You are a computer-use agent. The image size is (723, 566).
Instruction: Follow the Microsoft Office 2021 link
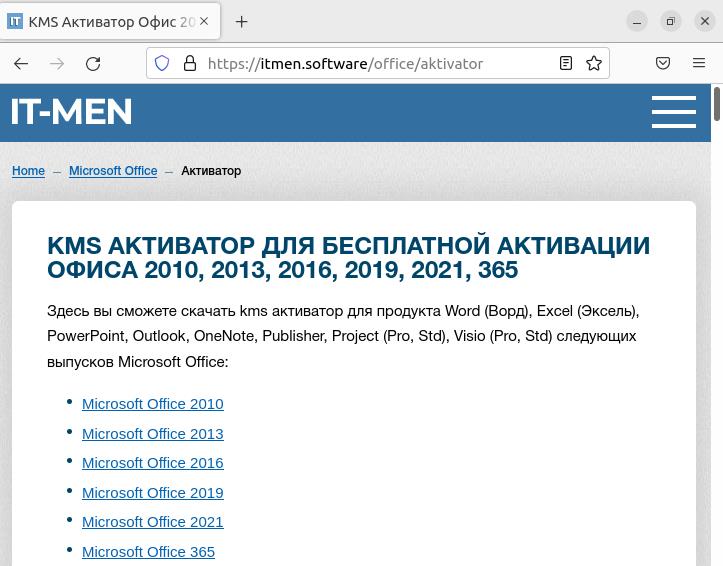pyautogui.click(x=152, y=522)
